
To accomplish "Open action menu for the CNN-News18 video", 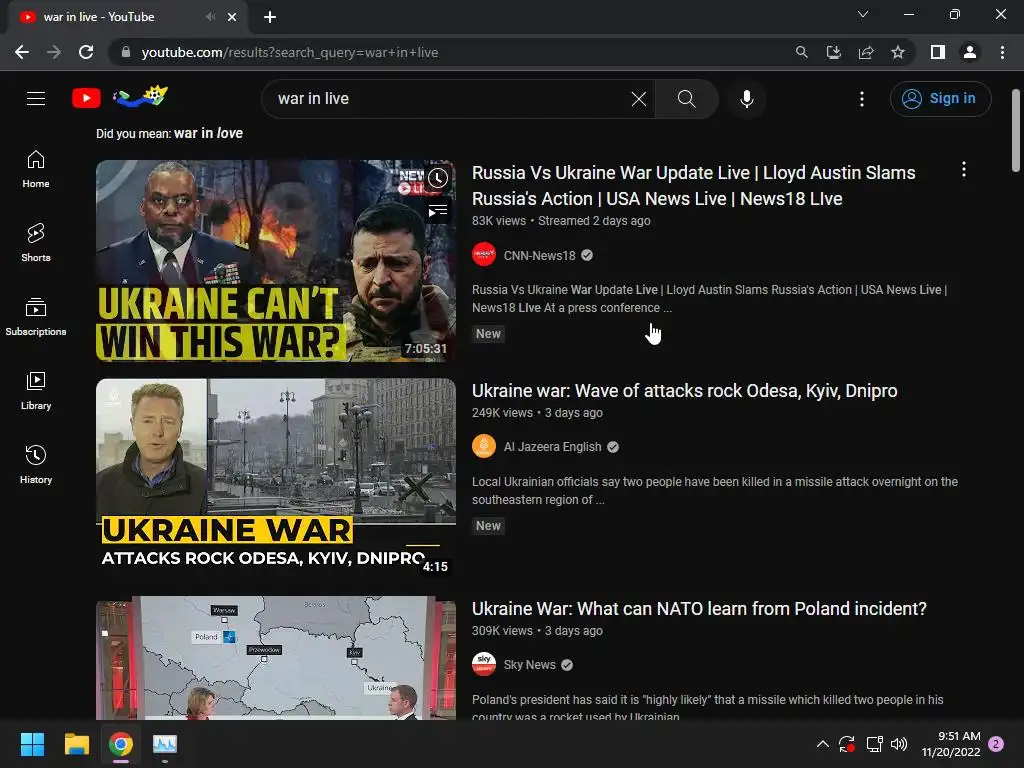I will pyautogui.click(x=964, y=170).
